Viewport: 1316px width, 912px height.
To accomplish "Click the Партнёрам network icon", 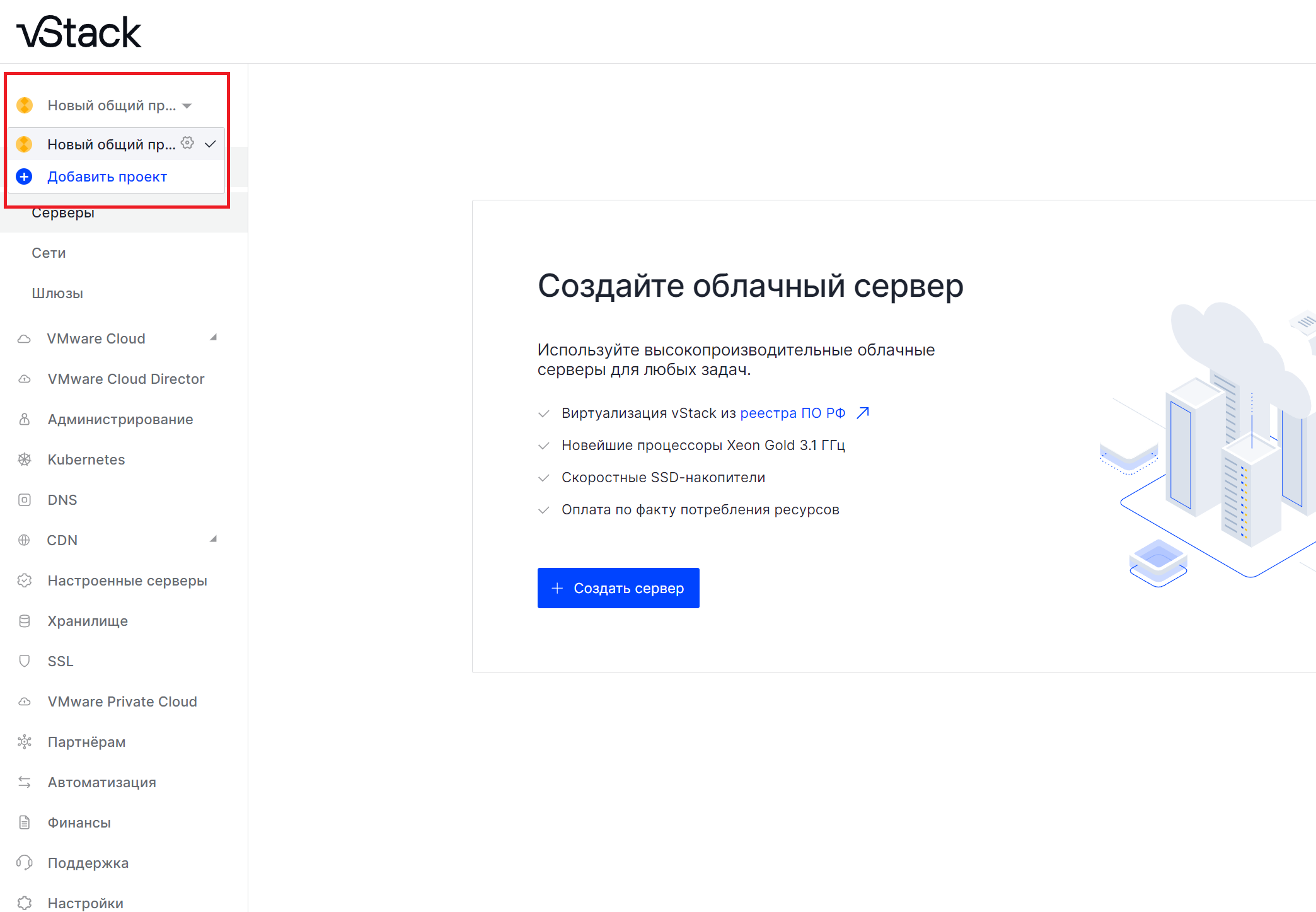I will (24, 742).
